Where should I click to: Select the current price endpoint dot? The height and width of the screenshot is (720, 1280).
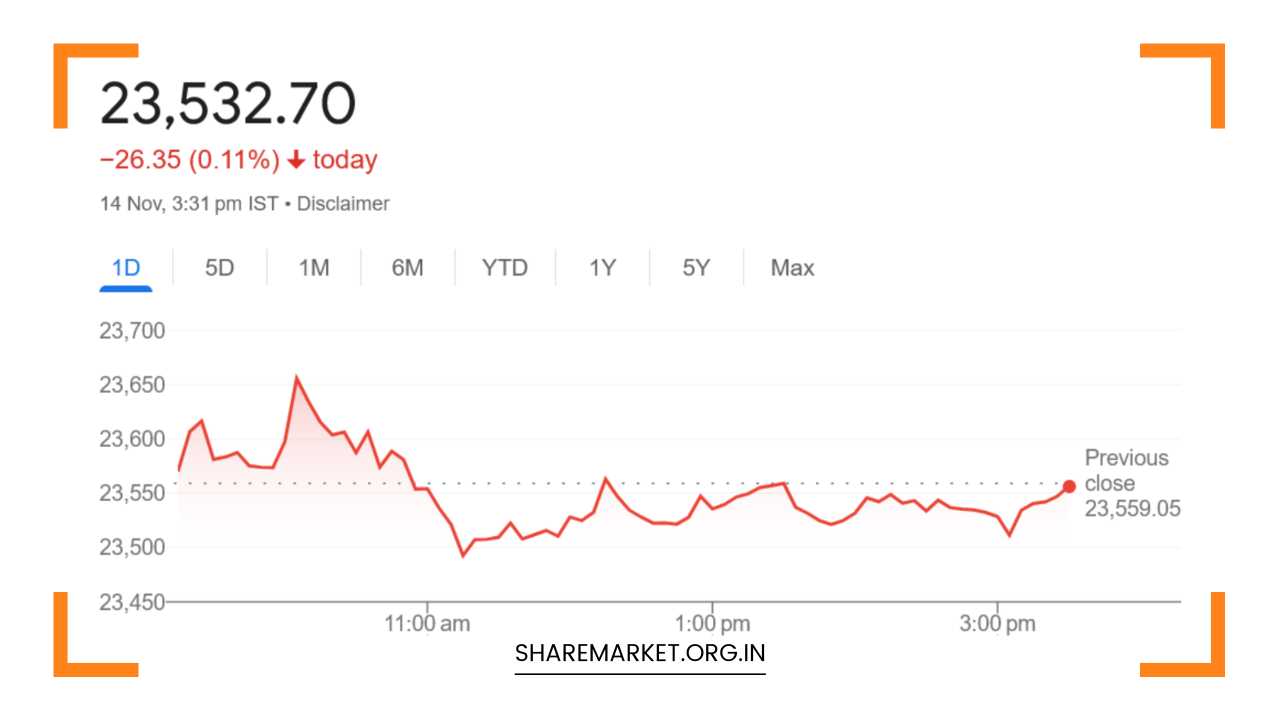coord(1068,487)
